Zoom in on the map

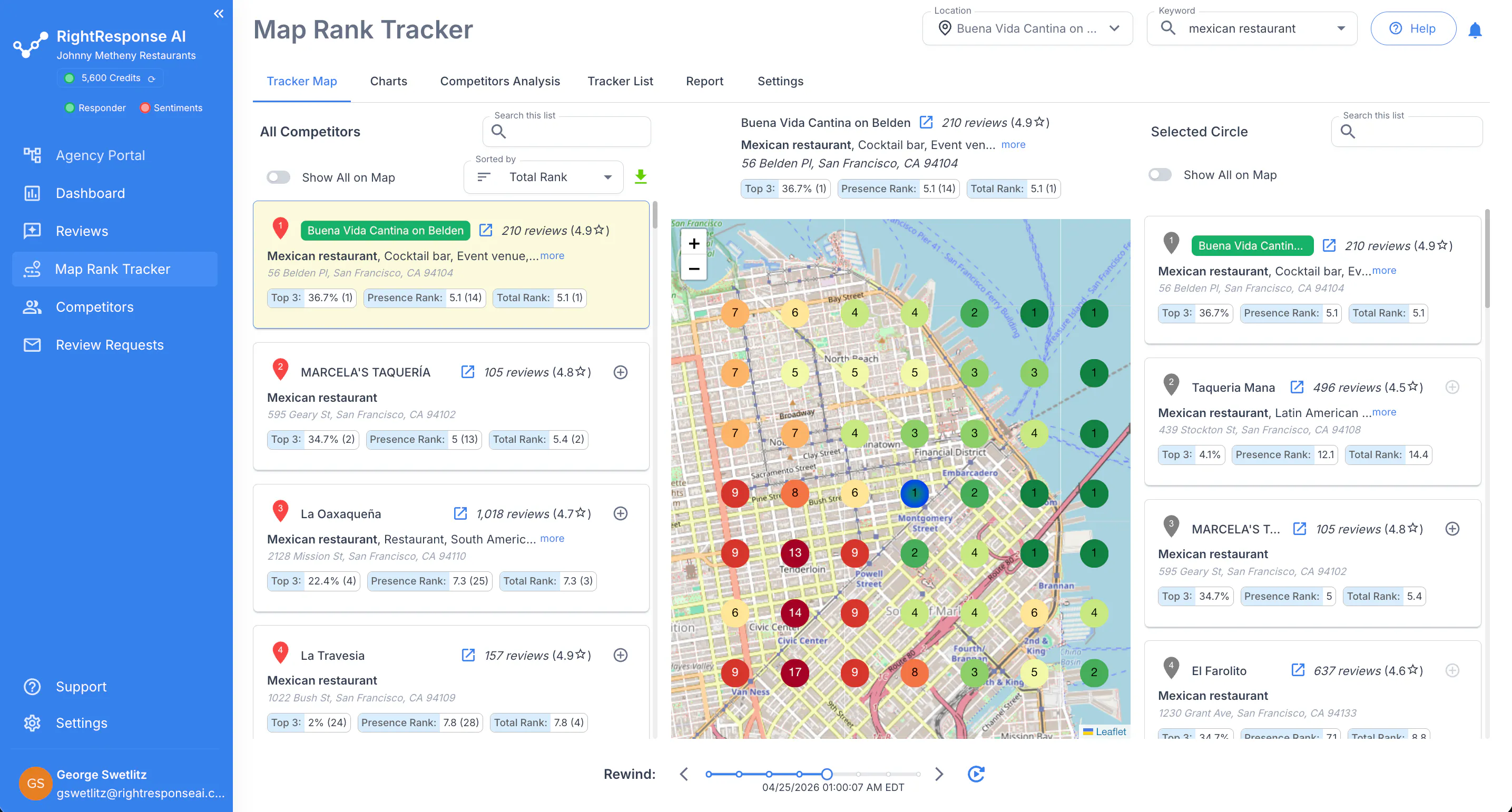[694, 243]
